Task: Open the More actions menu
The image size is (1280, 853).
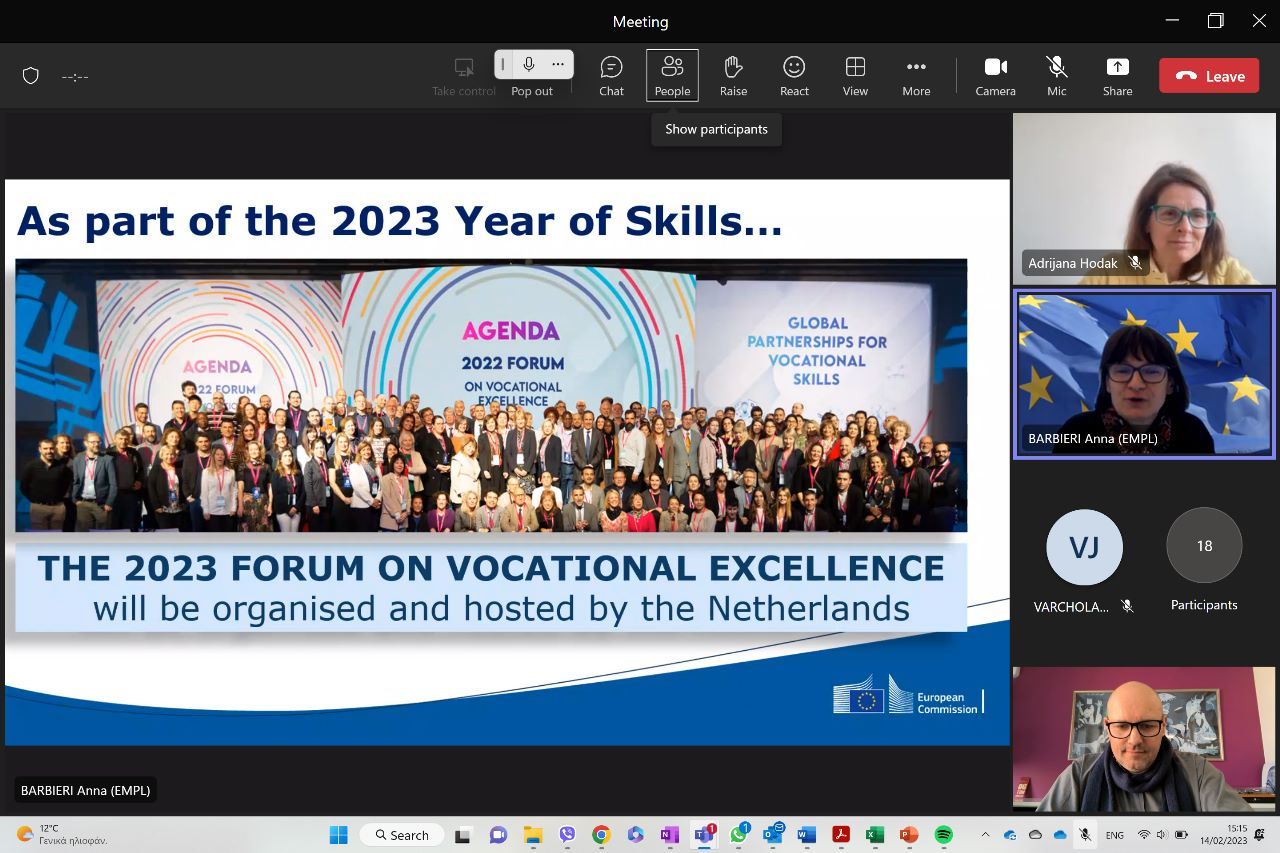Action: (916, 76)
